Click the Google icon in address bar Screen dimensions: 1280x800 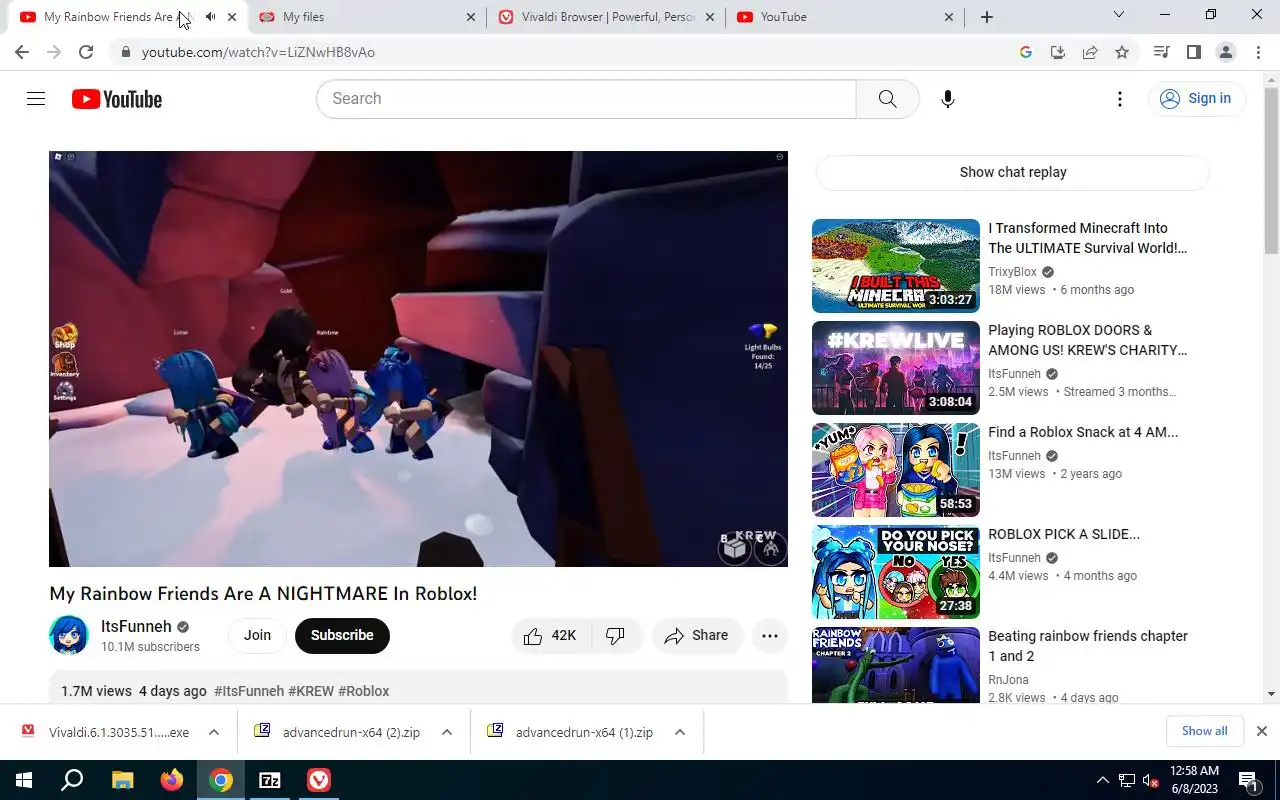click(1026, 52)
